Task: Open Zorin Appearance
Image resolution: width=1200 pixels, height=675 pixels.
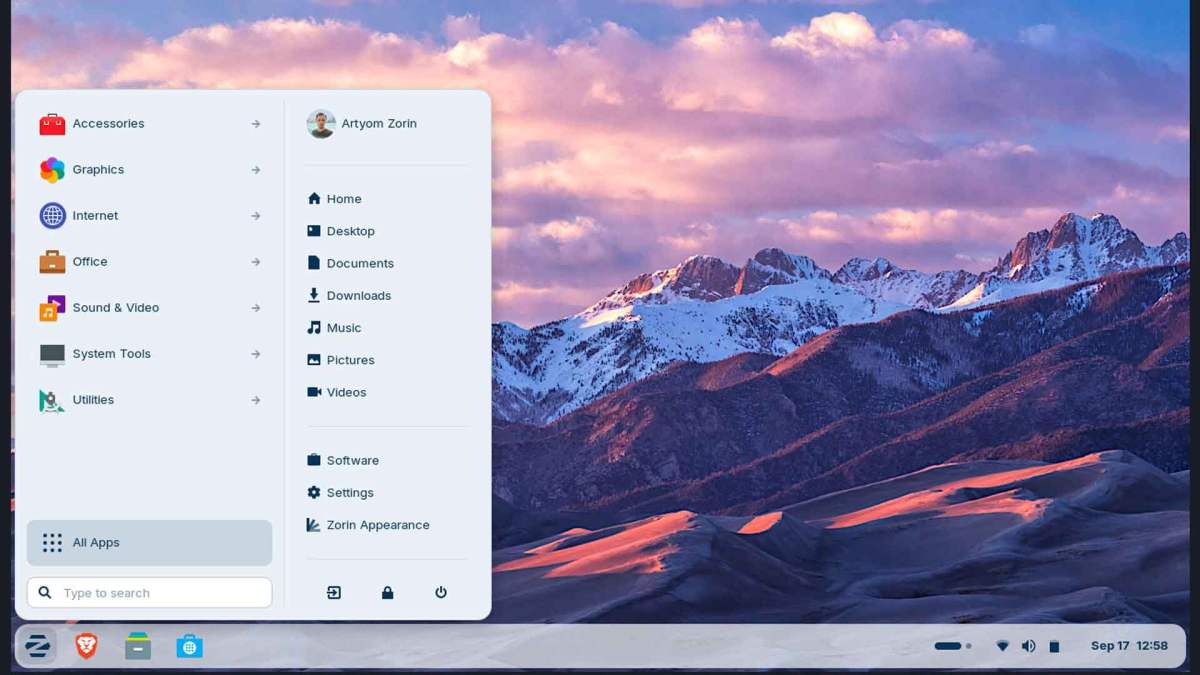Action: coord(377,525)
